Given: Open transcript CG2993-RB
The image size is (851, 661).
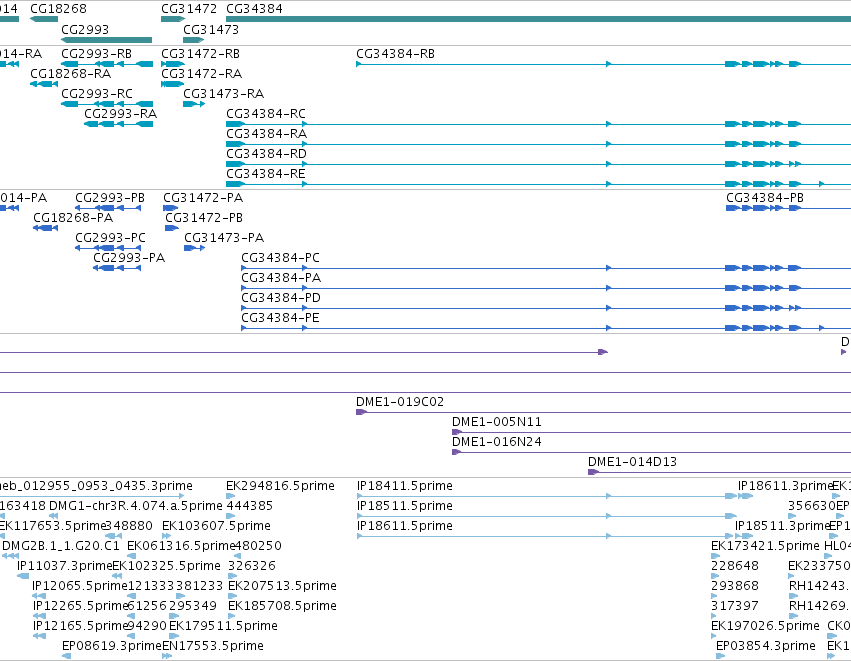Looking at the screenshot, I should (x=97, y=54).
